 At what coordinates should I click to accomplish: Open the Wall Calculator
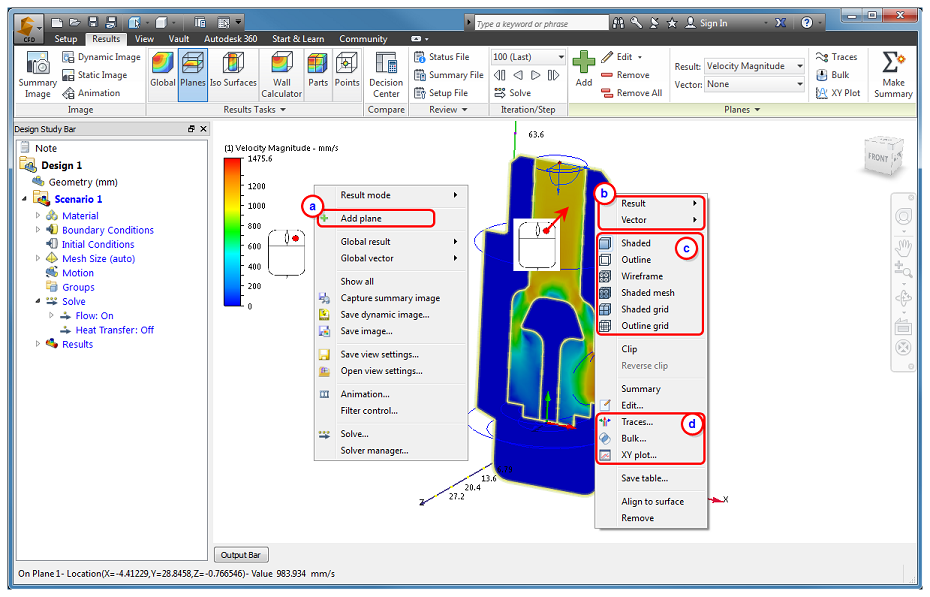click(x=282, y=75)
